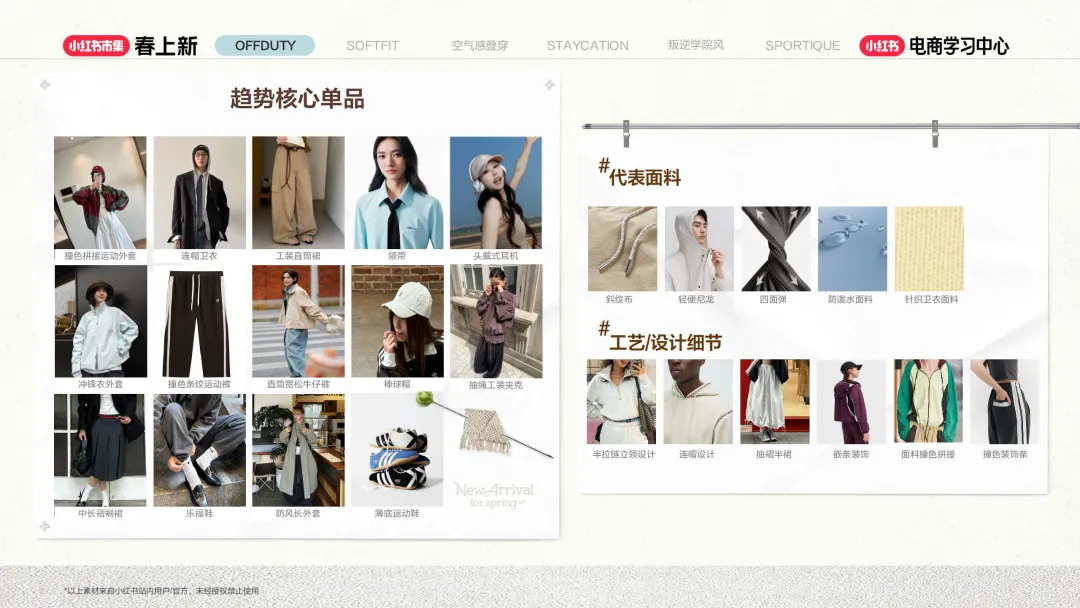Screen dimensions: 1080x608
Task: Select the 乐福鞋 product image
Action: coord(200,450)
